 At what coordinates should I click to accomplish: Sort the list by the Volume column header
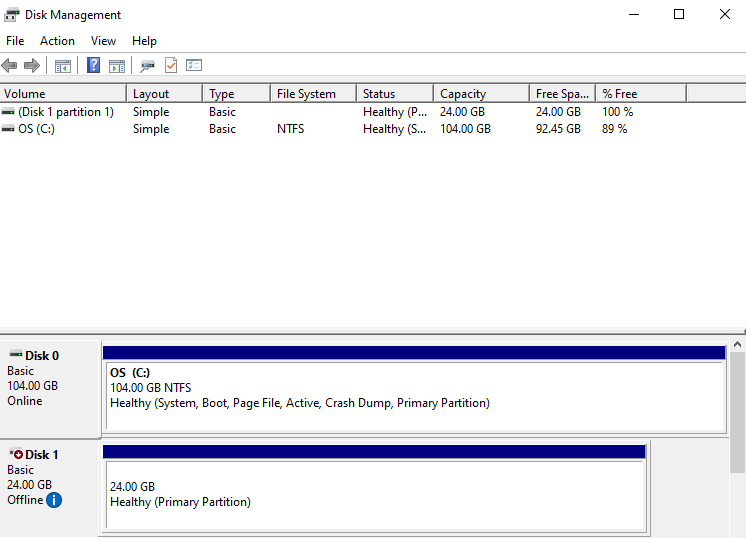click(60, 94)
